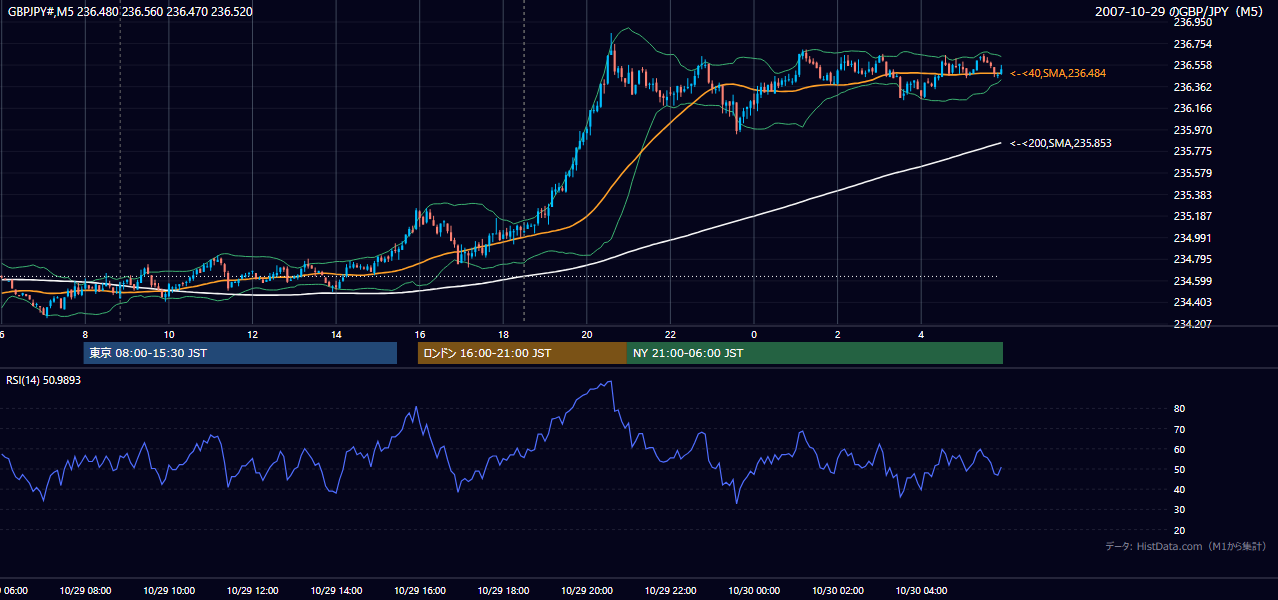Select the 2007-10-29 のGBP/JPY (M5) chart title
Image resolution: width=1278 pixels, height=600 pixels.
[1181, 12]
